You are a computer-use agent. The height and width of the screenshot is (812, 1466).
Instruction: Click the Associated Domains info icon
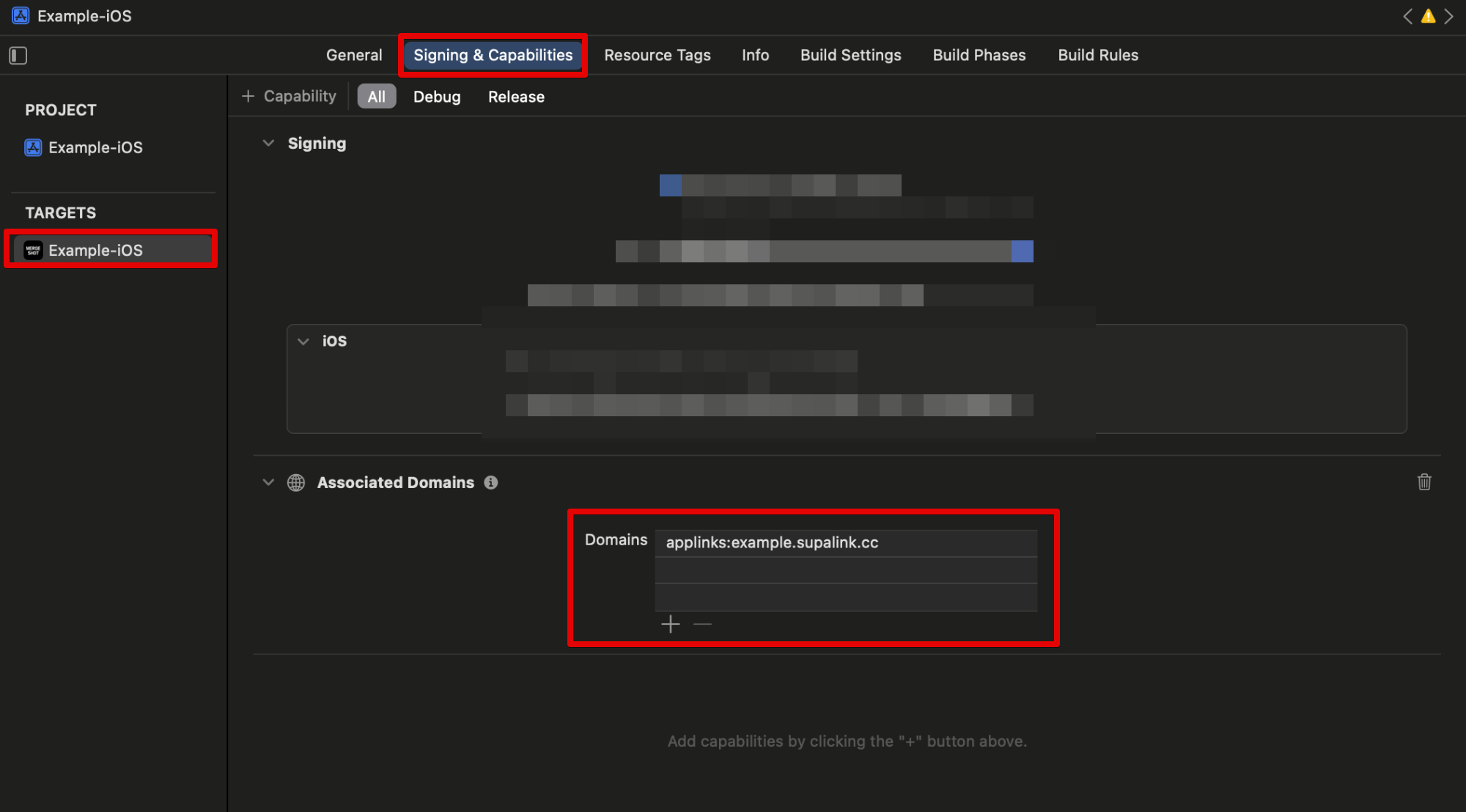click(491, 482)
